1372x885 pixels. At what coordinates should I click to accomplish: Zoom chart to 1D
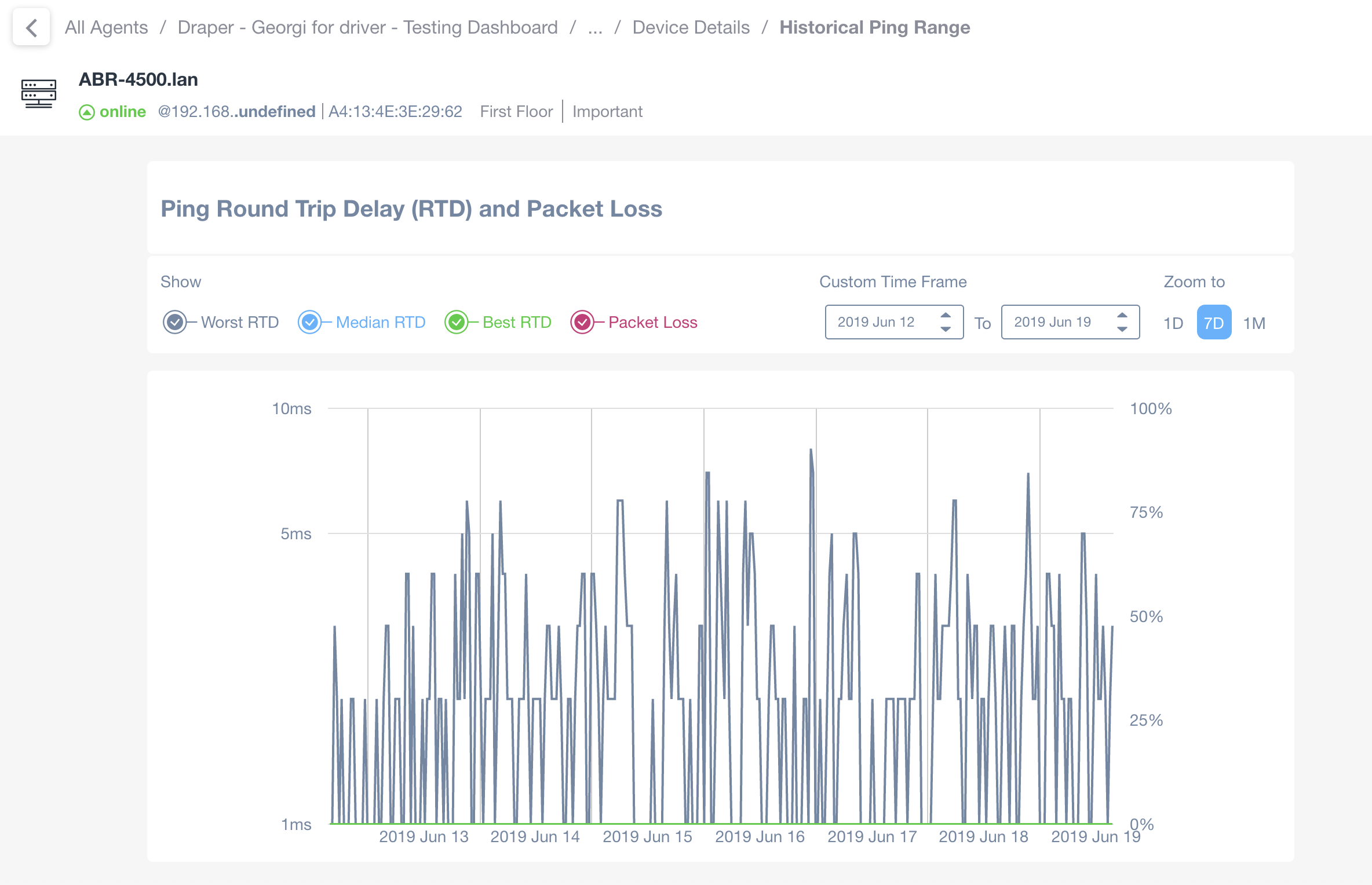pos(1173,323)
